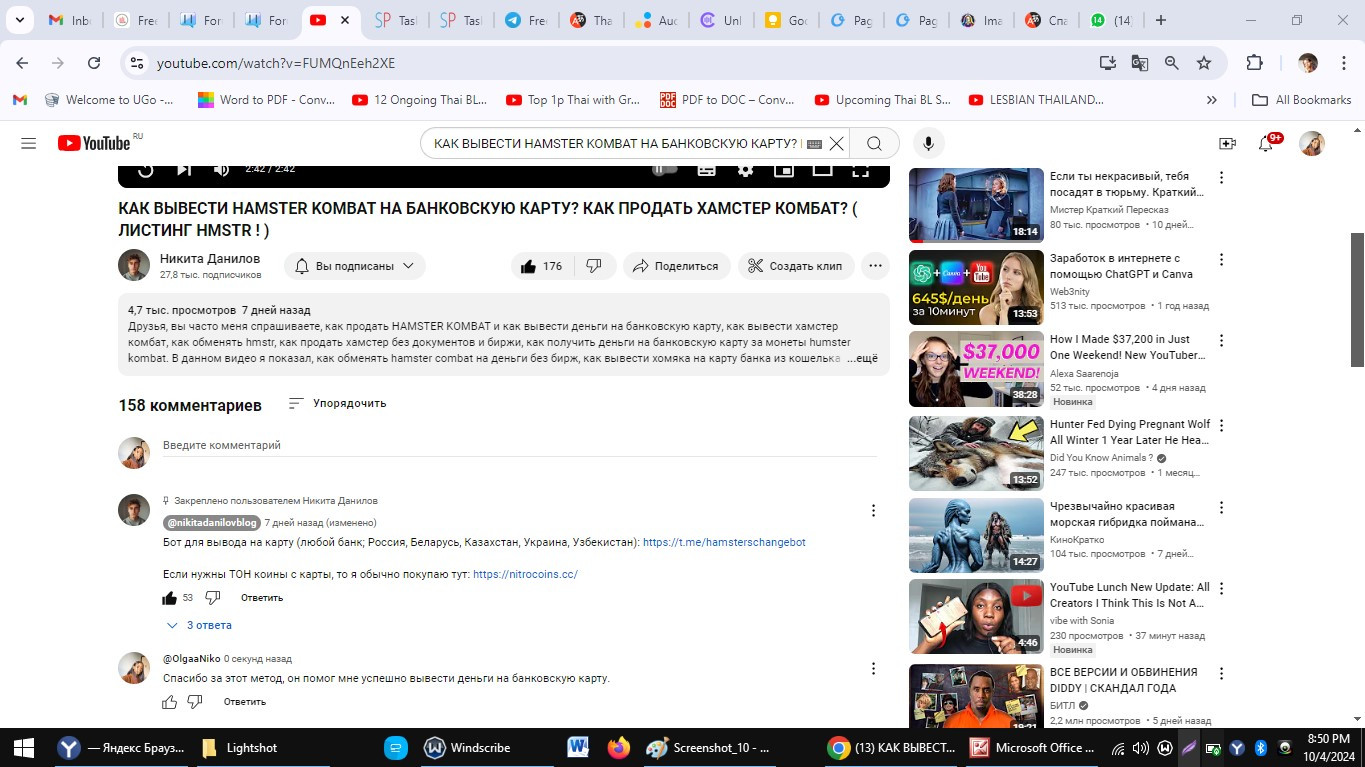Open the player settings gear

745,169
